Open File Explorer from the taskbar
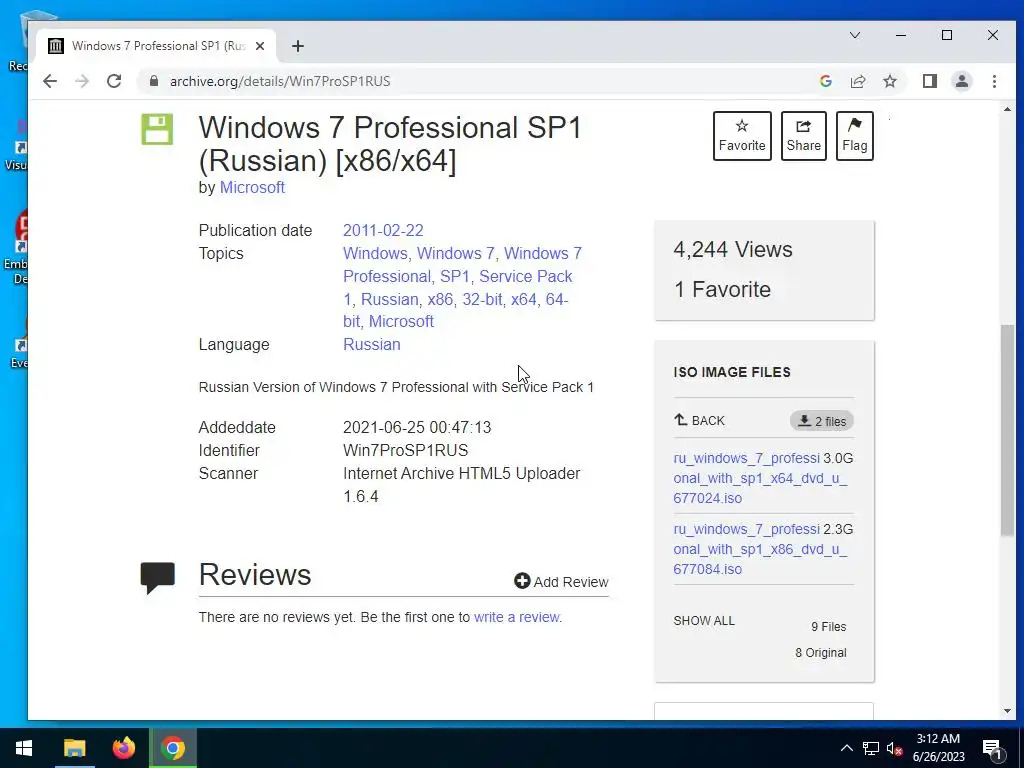 tap(74, 748)
